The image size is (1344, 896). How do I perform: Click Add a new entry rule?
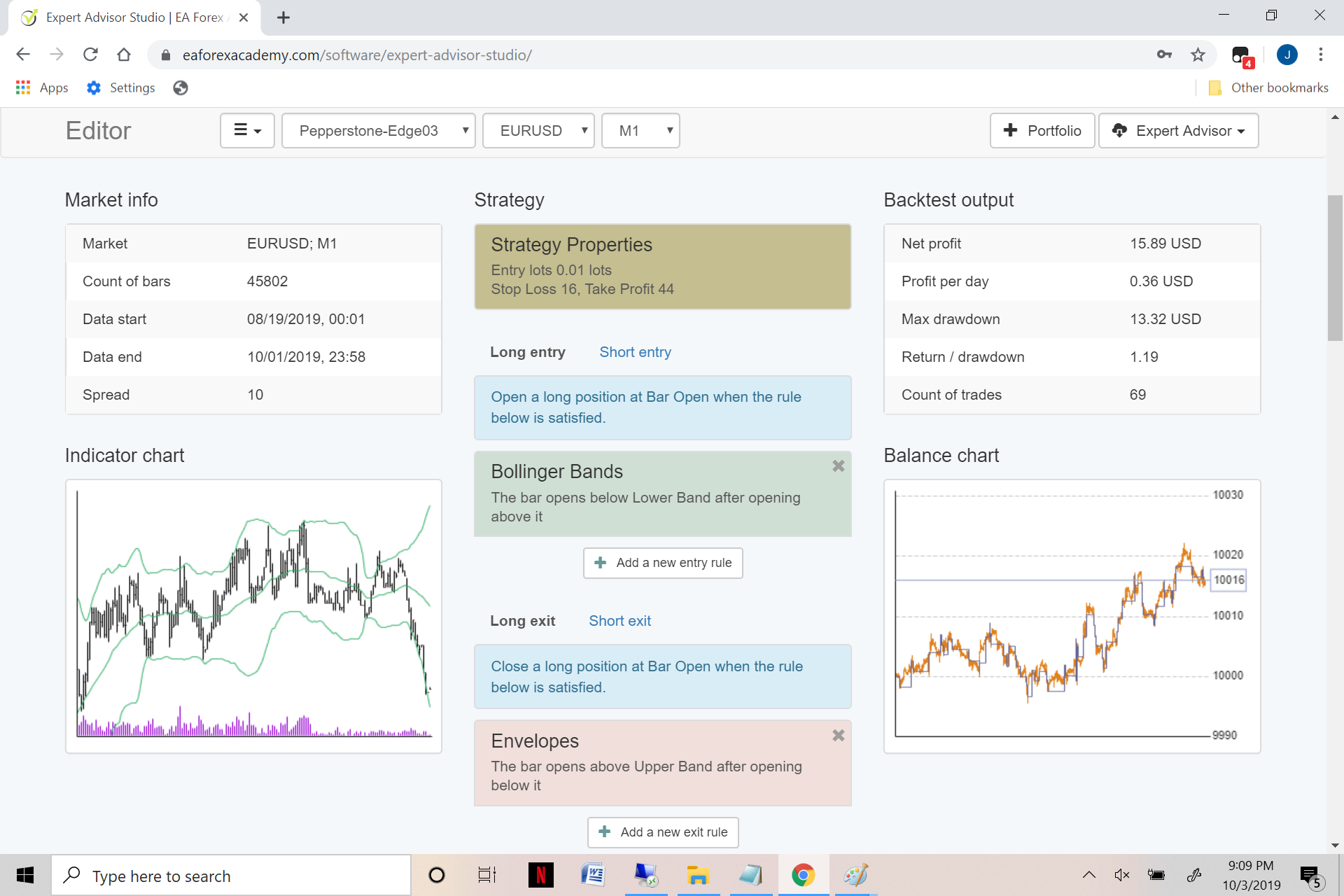coord(663,563)
